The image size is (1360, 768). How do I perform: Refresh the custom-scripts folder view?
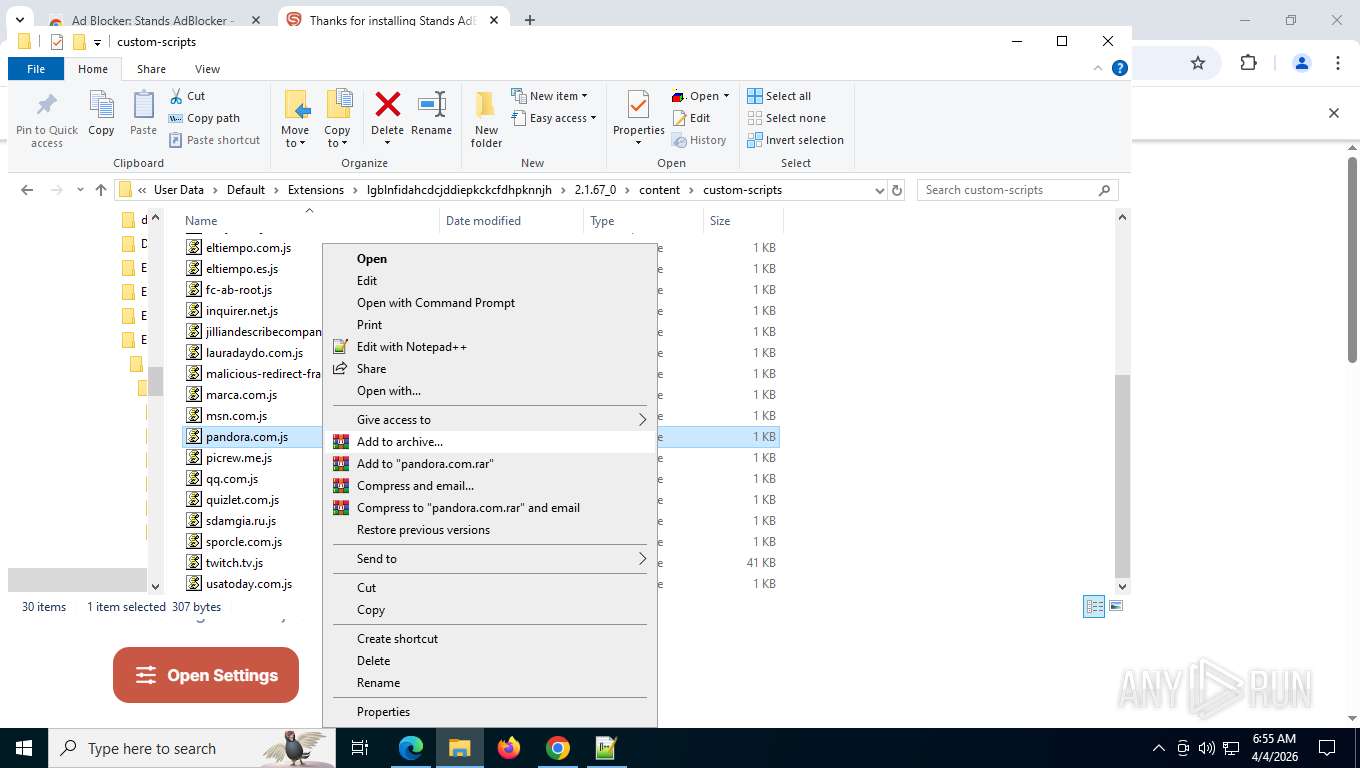[897, 190]
